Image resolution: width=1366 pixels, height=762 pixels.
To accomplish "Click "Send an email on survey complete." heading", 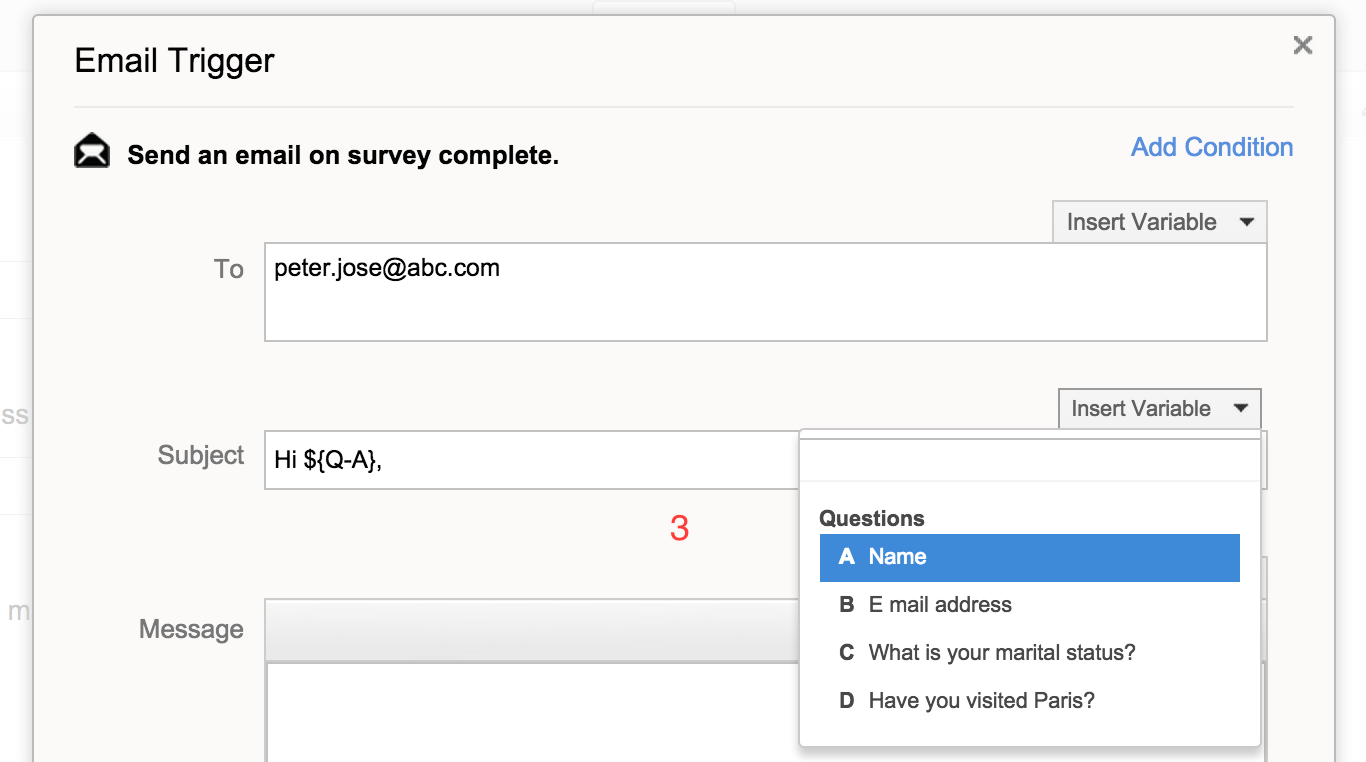I will pos(342,156).
